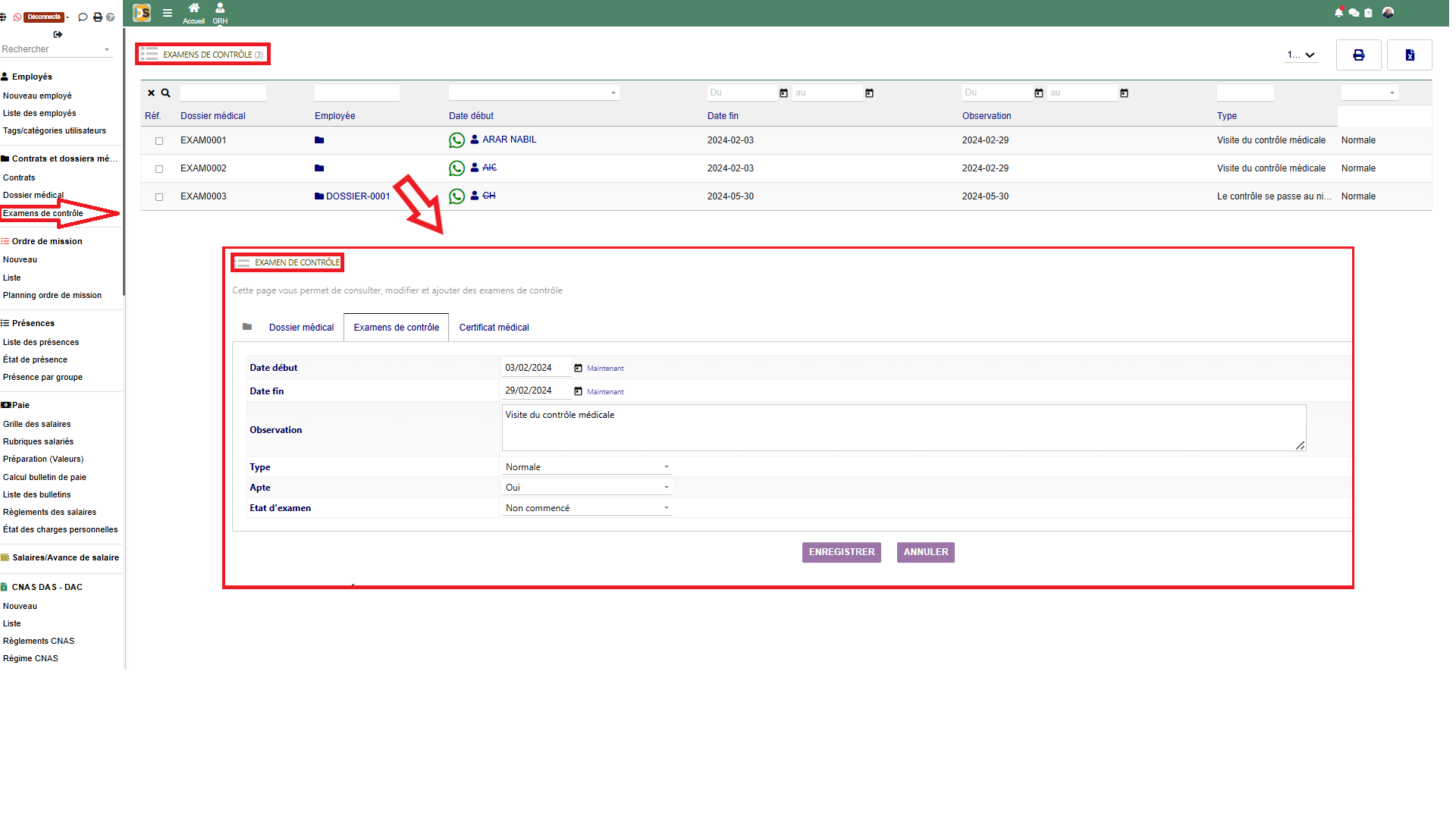Open Calcul bulletin de paie
The height and width of the screenshot is (819, 1456).
(x=45, y=477)
